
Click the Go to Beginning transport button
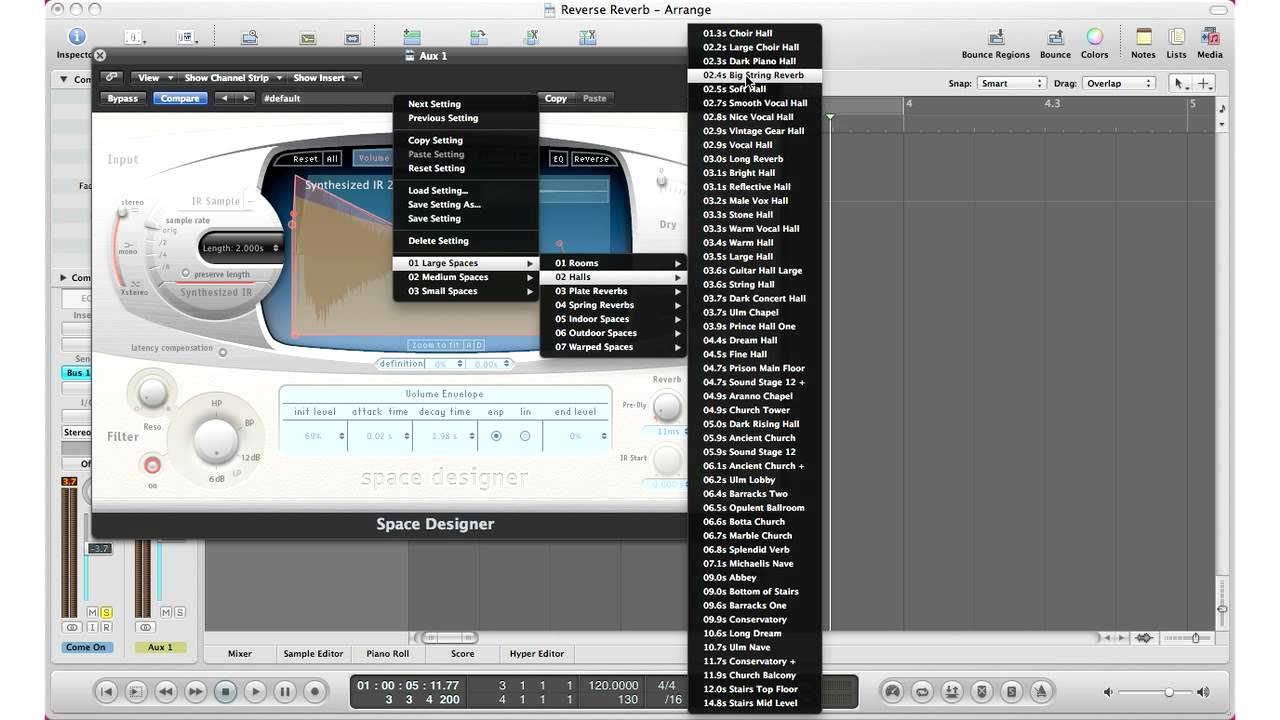[x=106, y=691]
